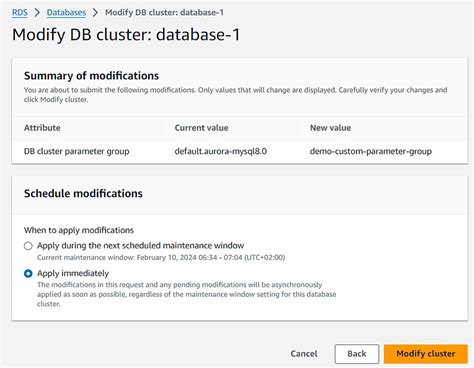Click the 'New value' column header
Screen dimensions: 474x368
click(330, 128)
